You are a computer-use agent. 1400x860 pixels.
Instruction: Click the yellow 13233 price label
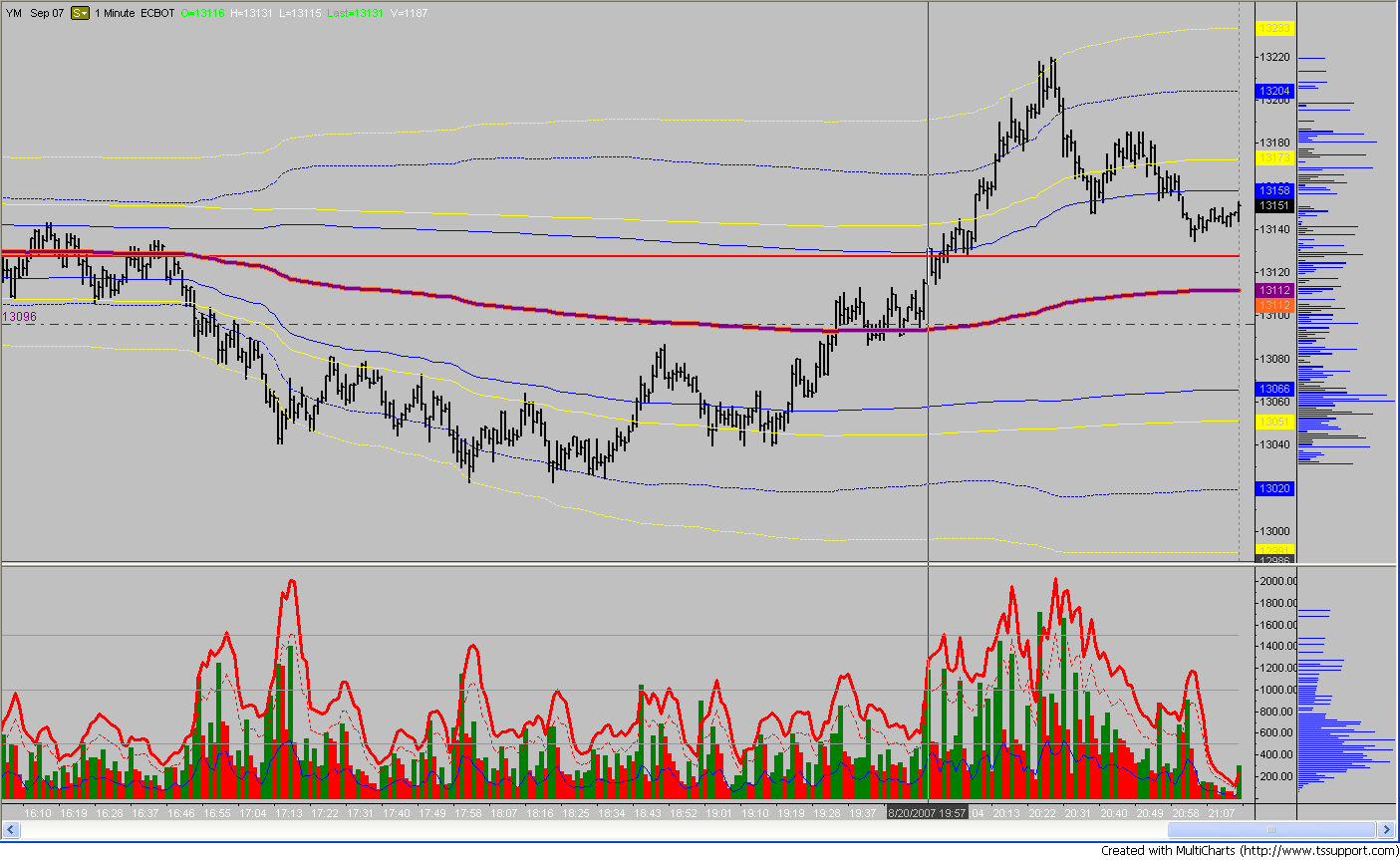coord(1274,29)
